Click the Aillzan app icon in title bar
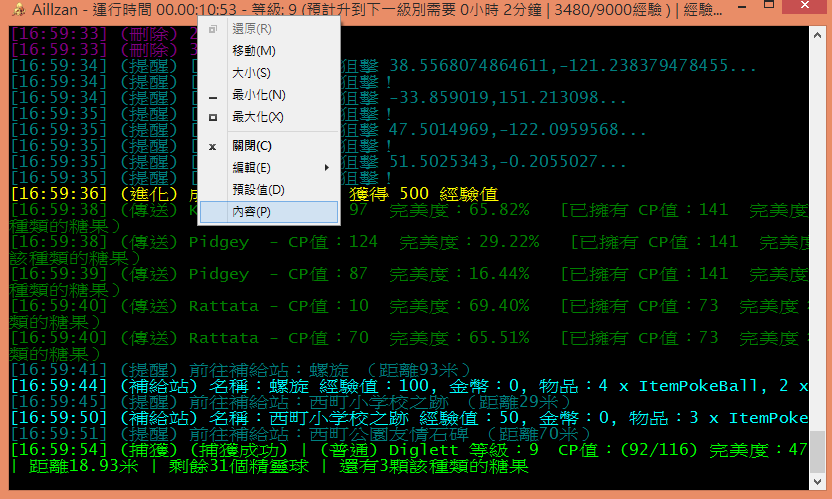 click(x=19, y=9)
